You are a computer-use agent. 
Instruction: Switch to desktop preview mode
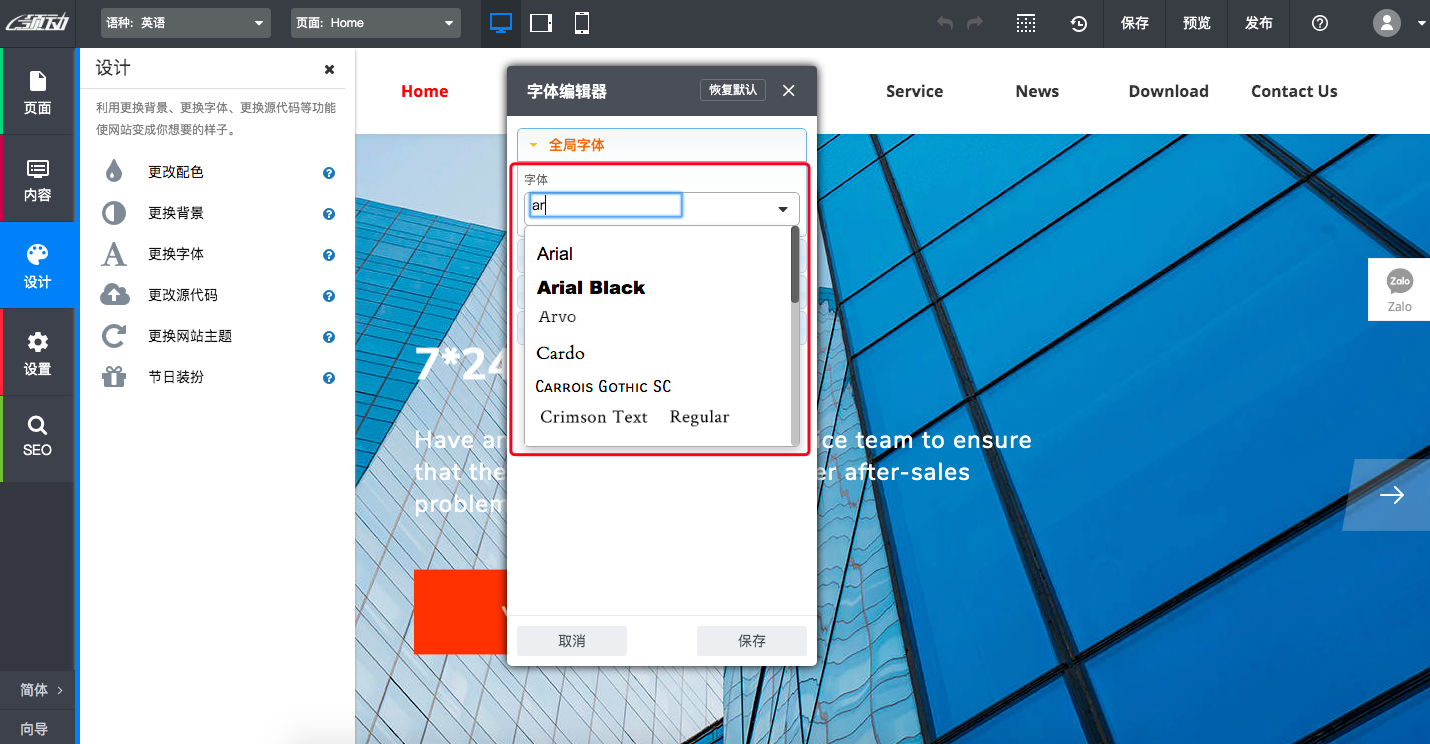(x=501, y=23)
